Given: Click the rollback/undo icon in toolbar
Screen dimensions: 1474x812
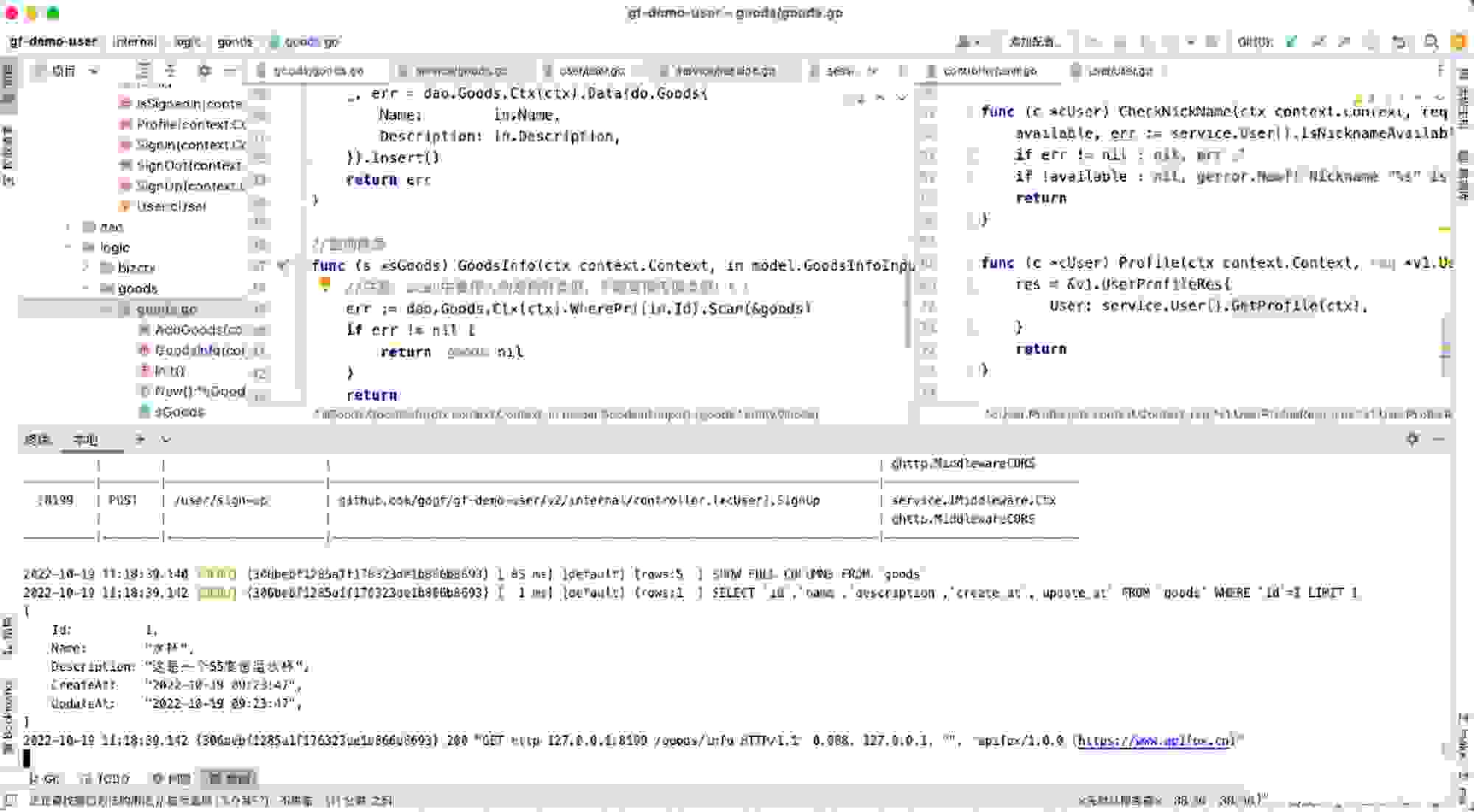Looking at the screenshot, I should pos(1398,42).
